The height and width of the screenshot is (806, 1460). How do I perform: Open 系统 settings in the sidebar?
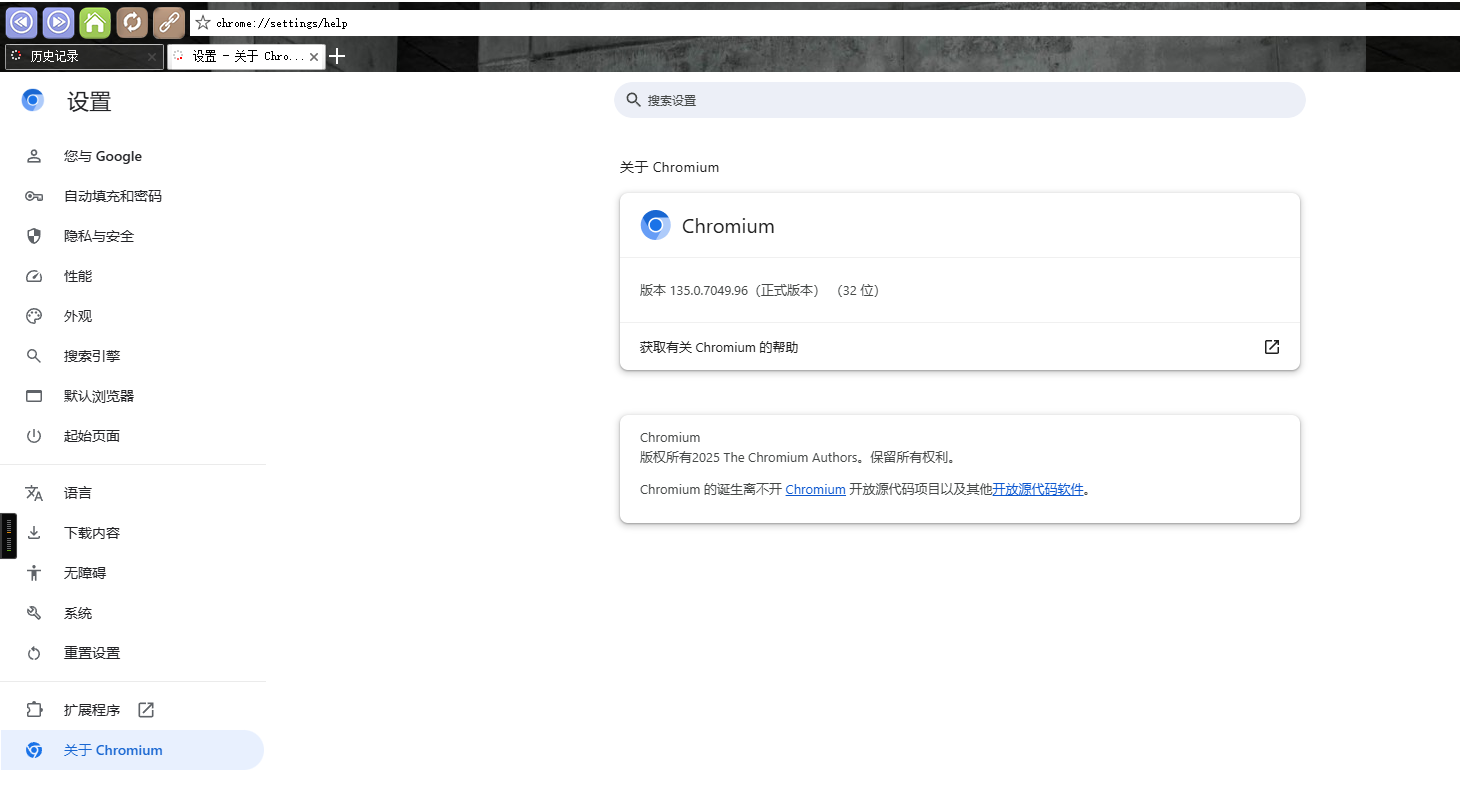point(132,613)
